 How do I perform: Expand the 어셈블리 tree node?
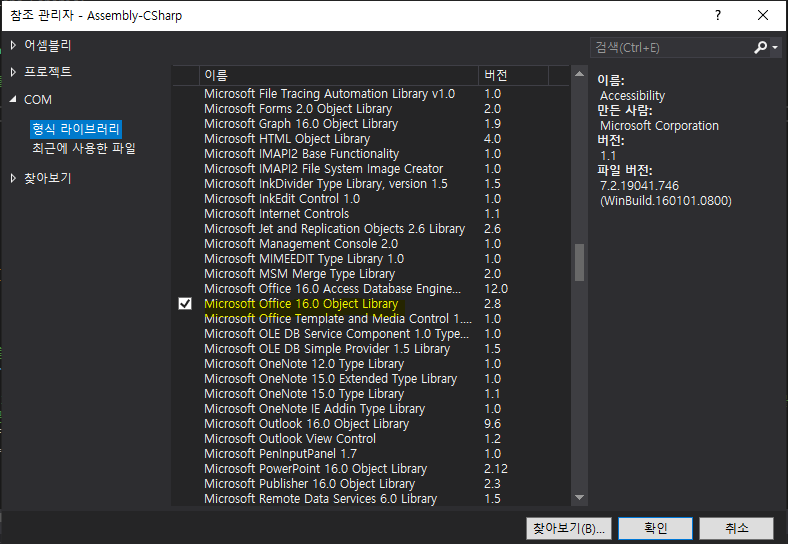click(x=13, y=45)
